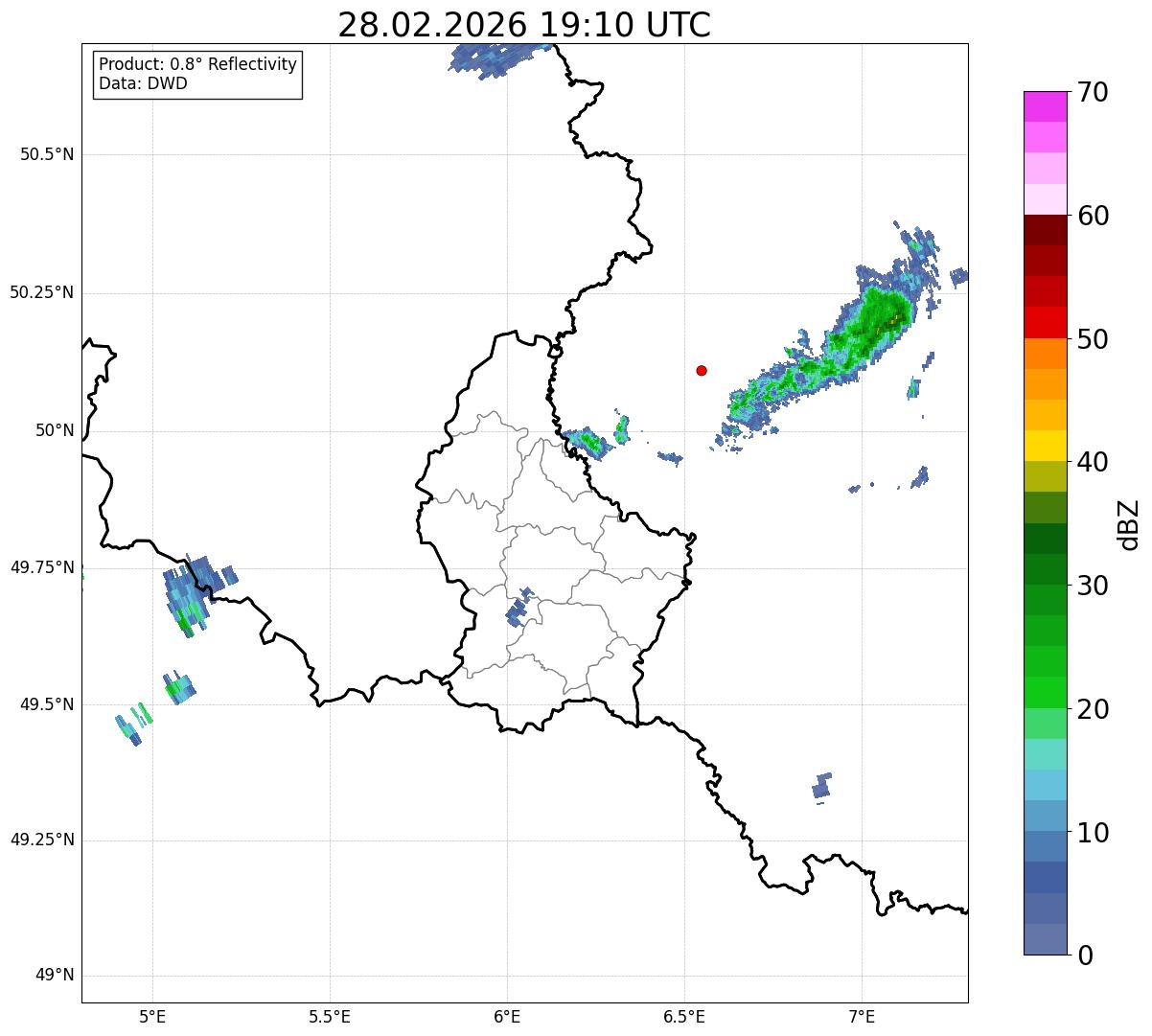Screen dimensions: 1152x1036
Task: Click the magenta 70 dBZ colorbar segment
Action: pyautogui.click(x=1045, y=106)
